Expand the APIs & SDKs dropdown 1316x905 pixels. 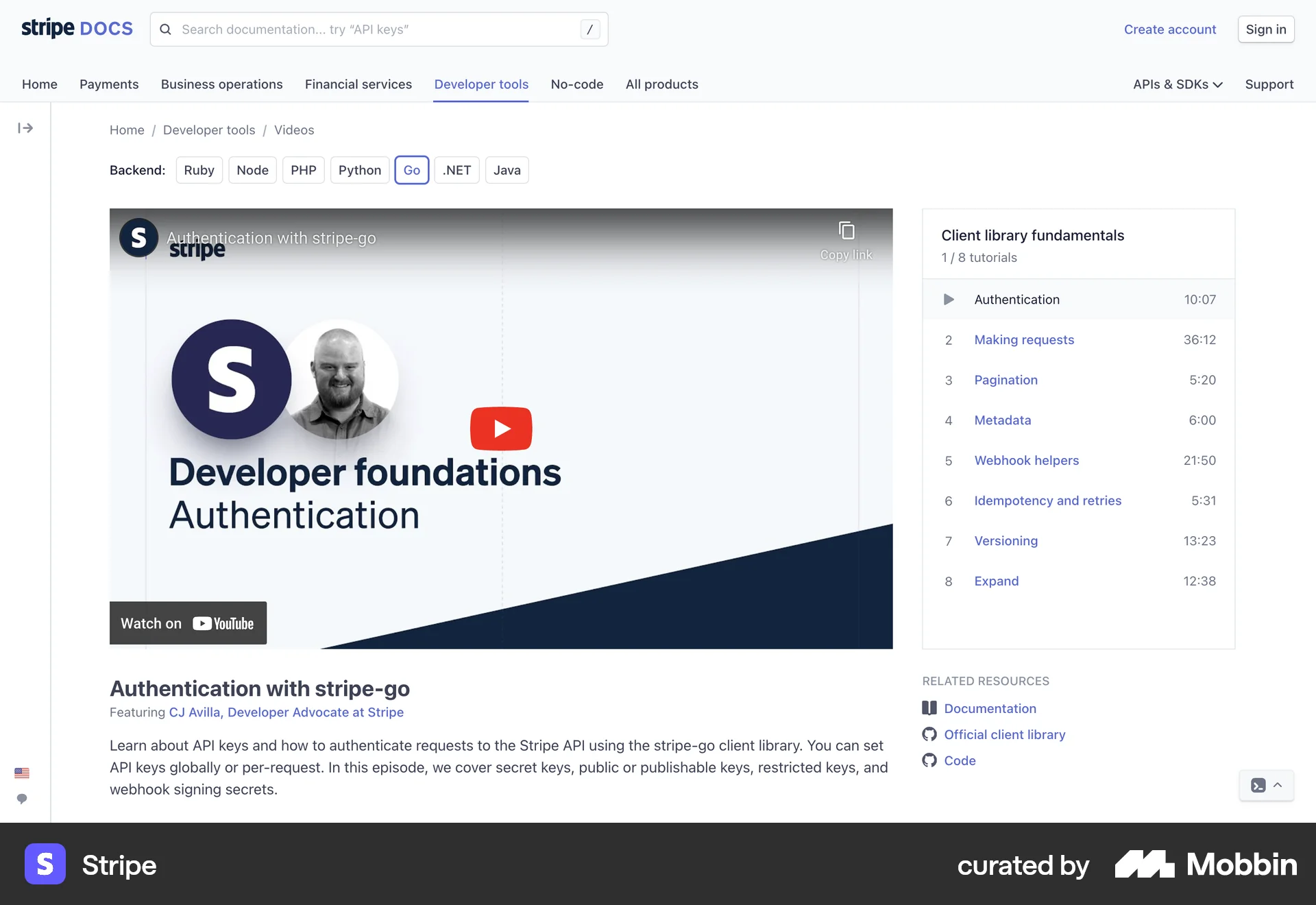(1176, 84)
